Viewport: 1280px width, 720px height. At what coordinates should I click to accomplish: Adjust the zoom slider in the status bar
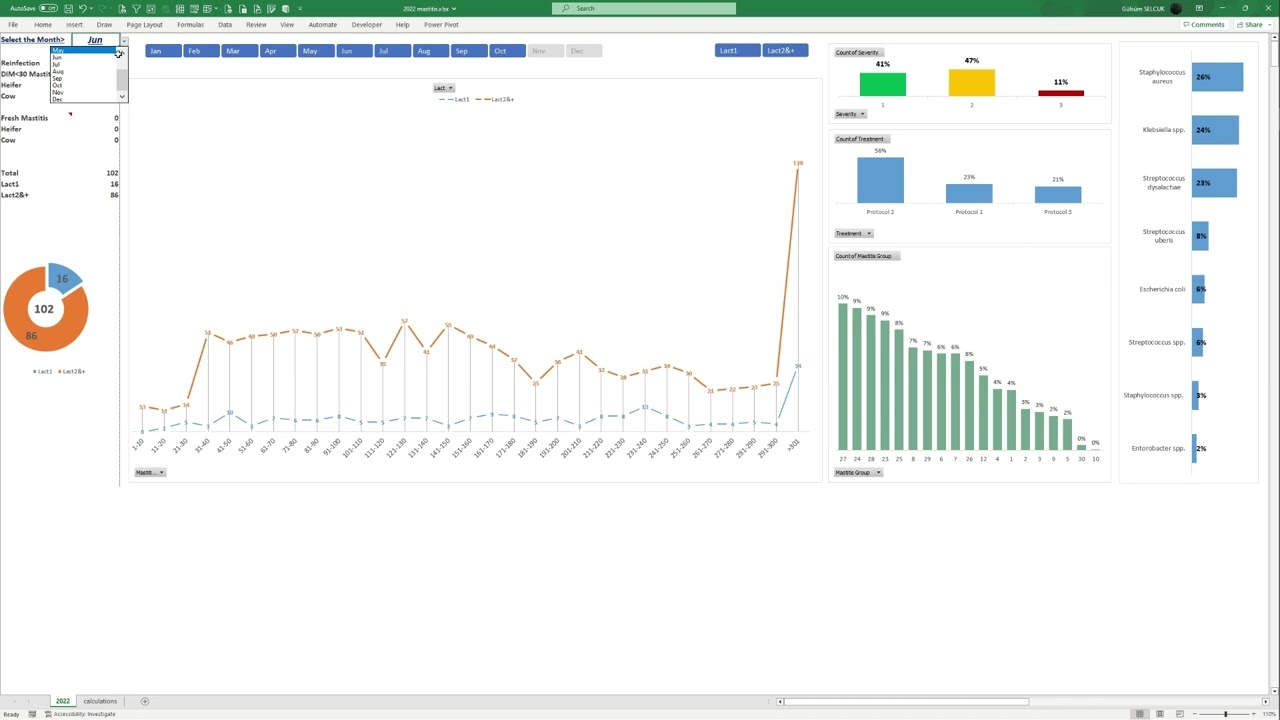point(1225,714)
